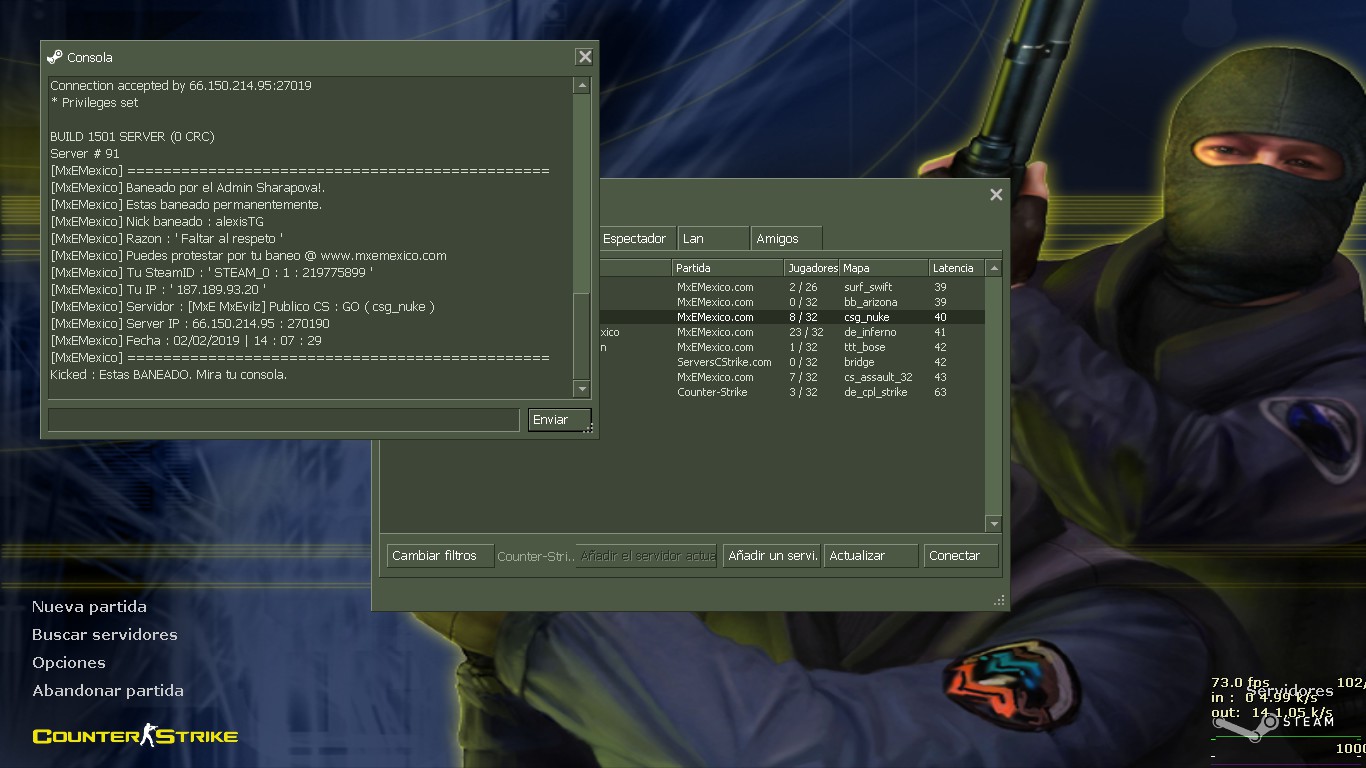
Task: Click Cambiar filtros button
Action: click(x=440, y=556)
